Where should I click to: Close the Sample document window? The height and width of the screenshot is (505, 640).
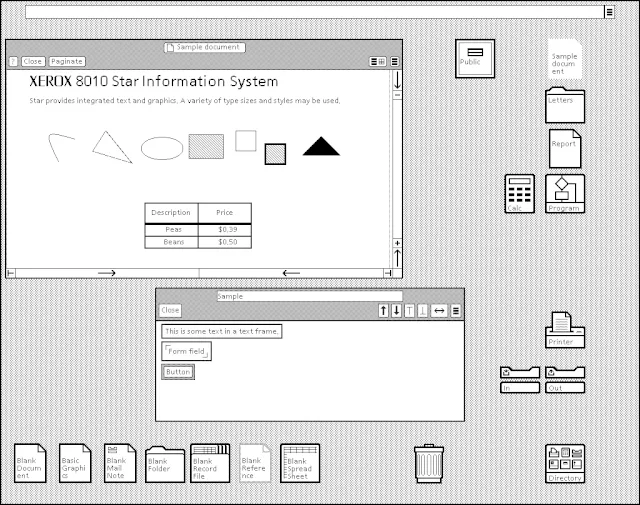coord(33,62)
